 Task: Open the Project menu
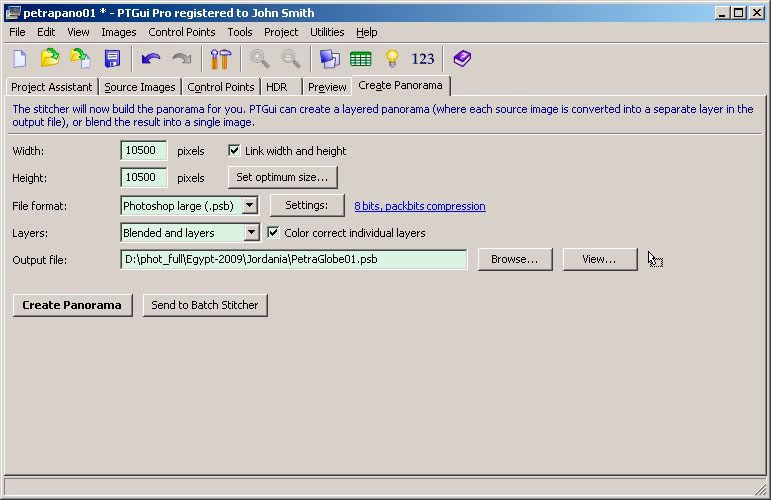[x=281, y=32]
